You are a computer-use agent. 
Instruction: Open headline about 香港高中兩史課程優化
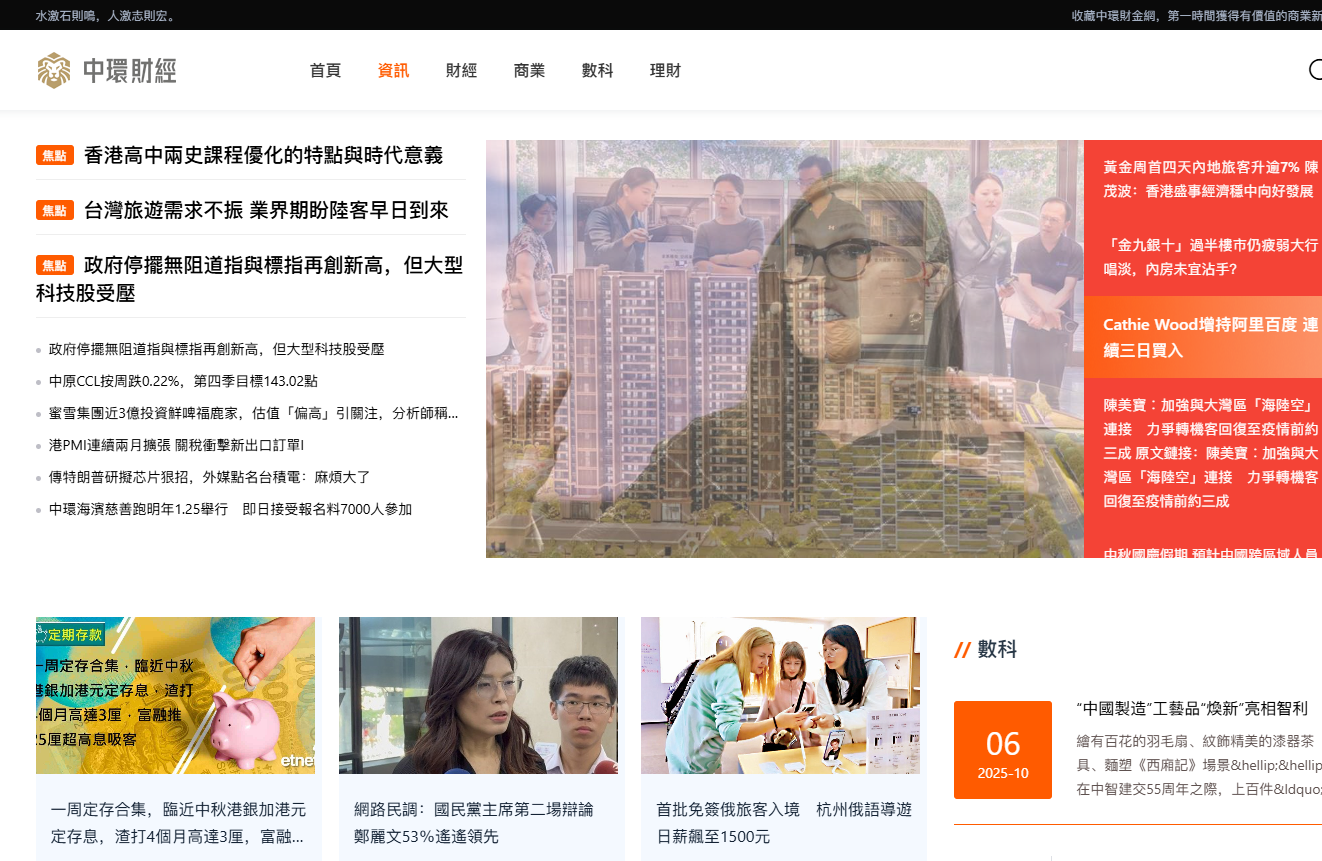coord(263,156)
